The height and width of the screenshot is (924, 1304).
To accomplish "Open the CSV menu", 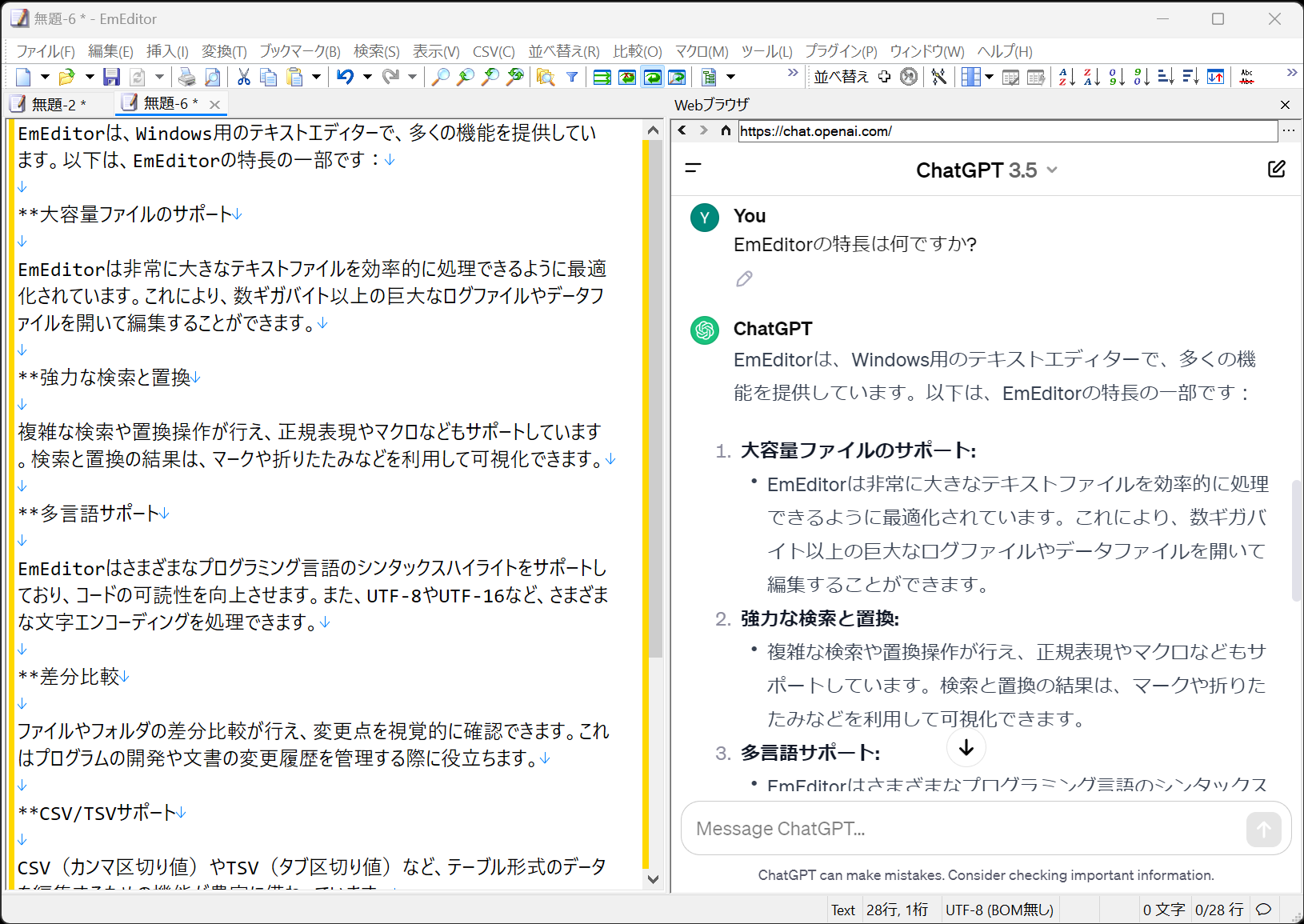I will [x=493, y=51].
